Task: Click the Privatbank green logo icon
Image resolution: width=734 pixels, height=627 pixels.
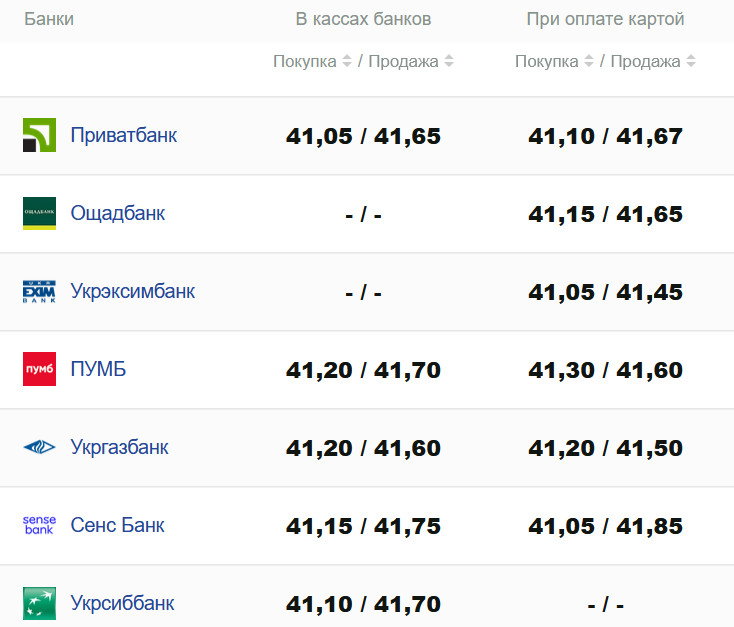Action: pos(40,135)
